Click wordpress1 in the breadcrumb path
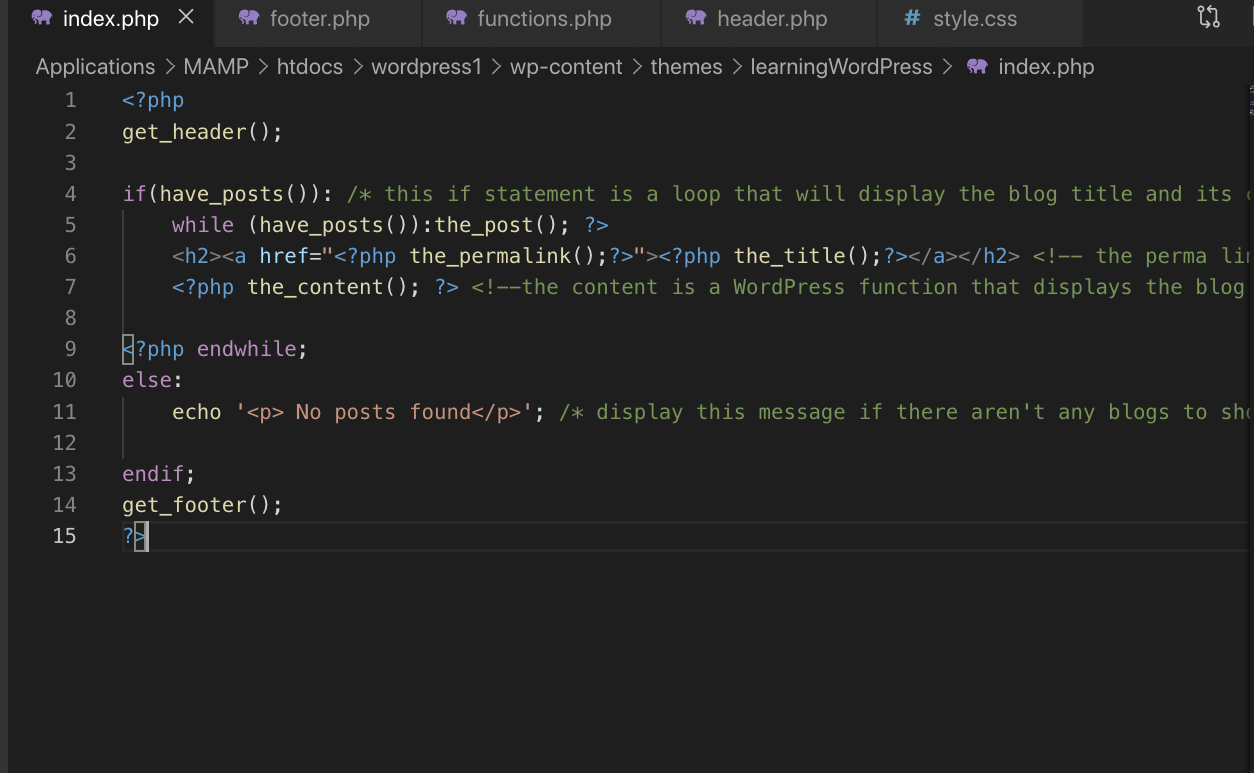This screenshot has width=1254, height=773. (x=426, y=67)
